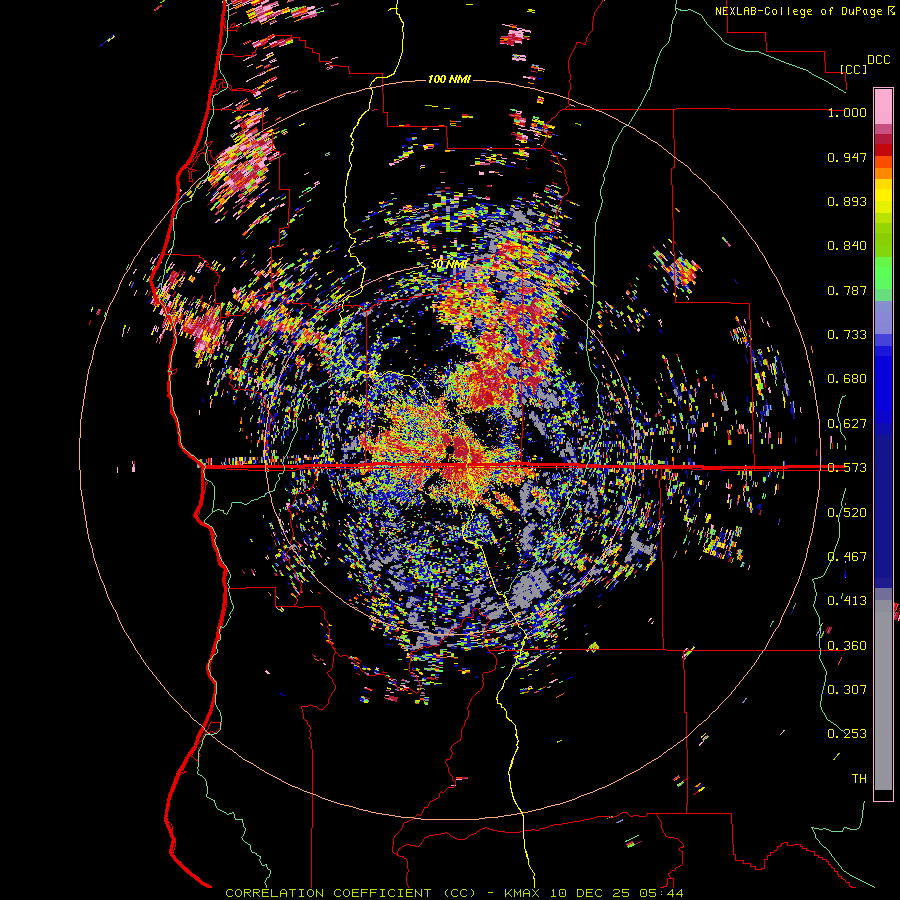Pick the pink segment atop the color scale
The width and height of the screenshot is (900, 900).
883,106
